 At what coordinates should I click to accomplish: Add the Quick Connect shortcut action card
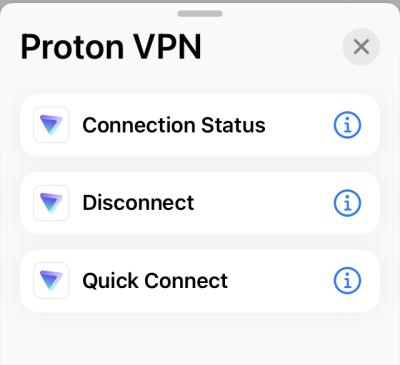200,280
